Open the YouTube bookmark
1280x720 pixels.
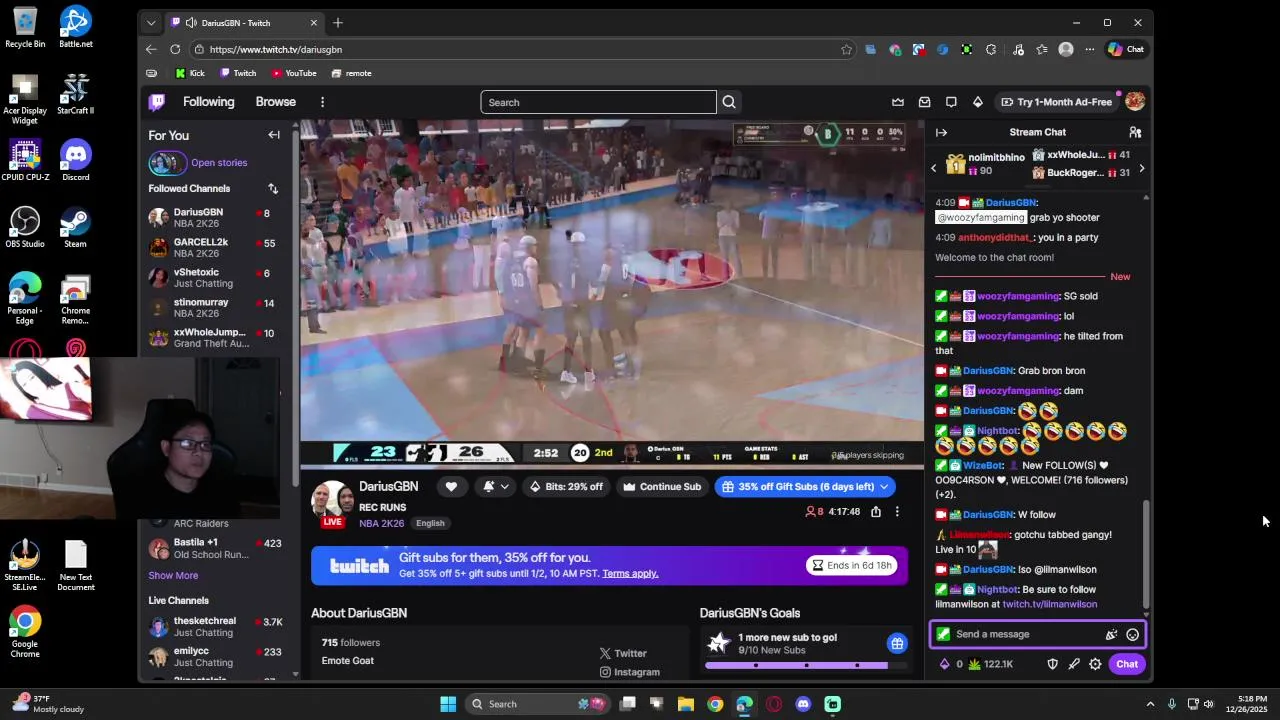coord(294,73)
